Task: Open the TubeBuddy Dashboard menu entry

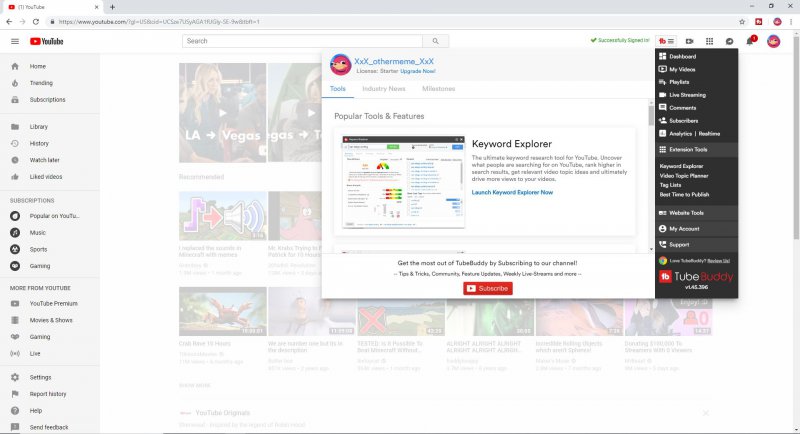Action: point(682,57)
